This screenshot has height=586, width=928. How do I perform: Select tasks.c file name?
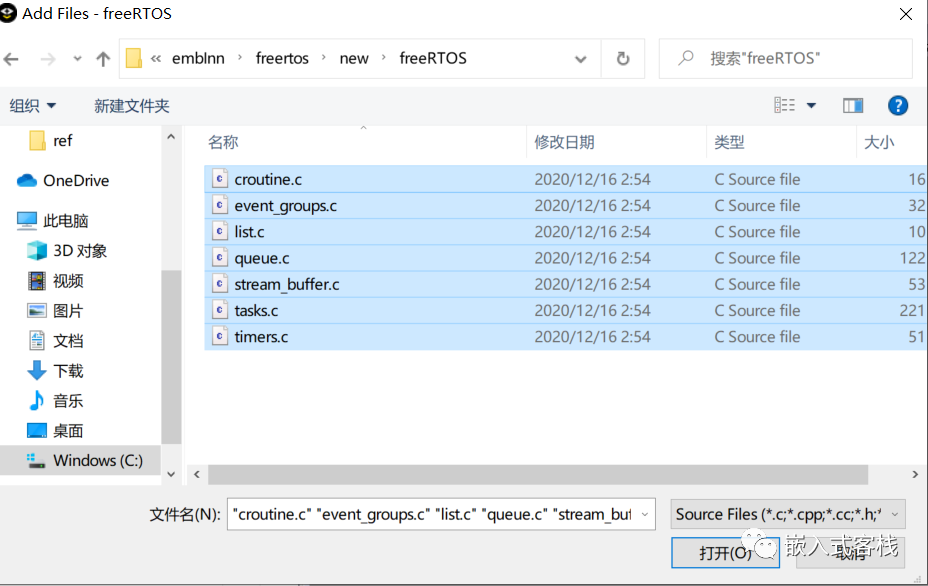(x=256, y=310)
